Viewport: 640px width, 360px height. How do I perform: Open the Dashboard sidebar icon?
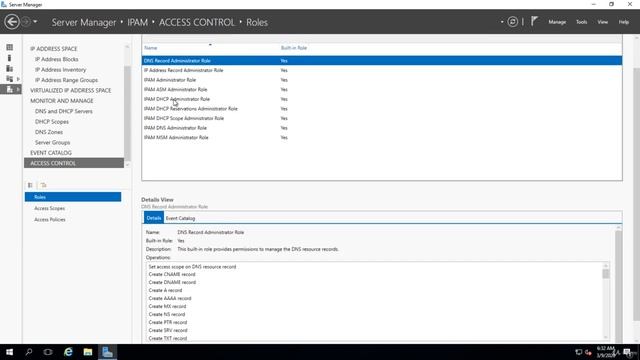coord(9,47)
